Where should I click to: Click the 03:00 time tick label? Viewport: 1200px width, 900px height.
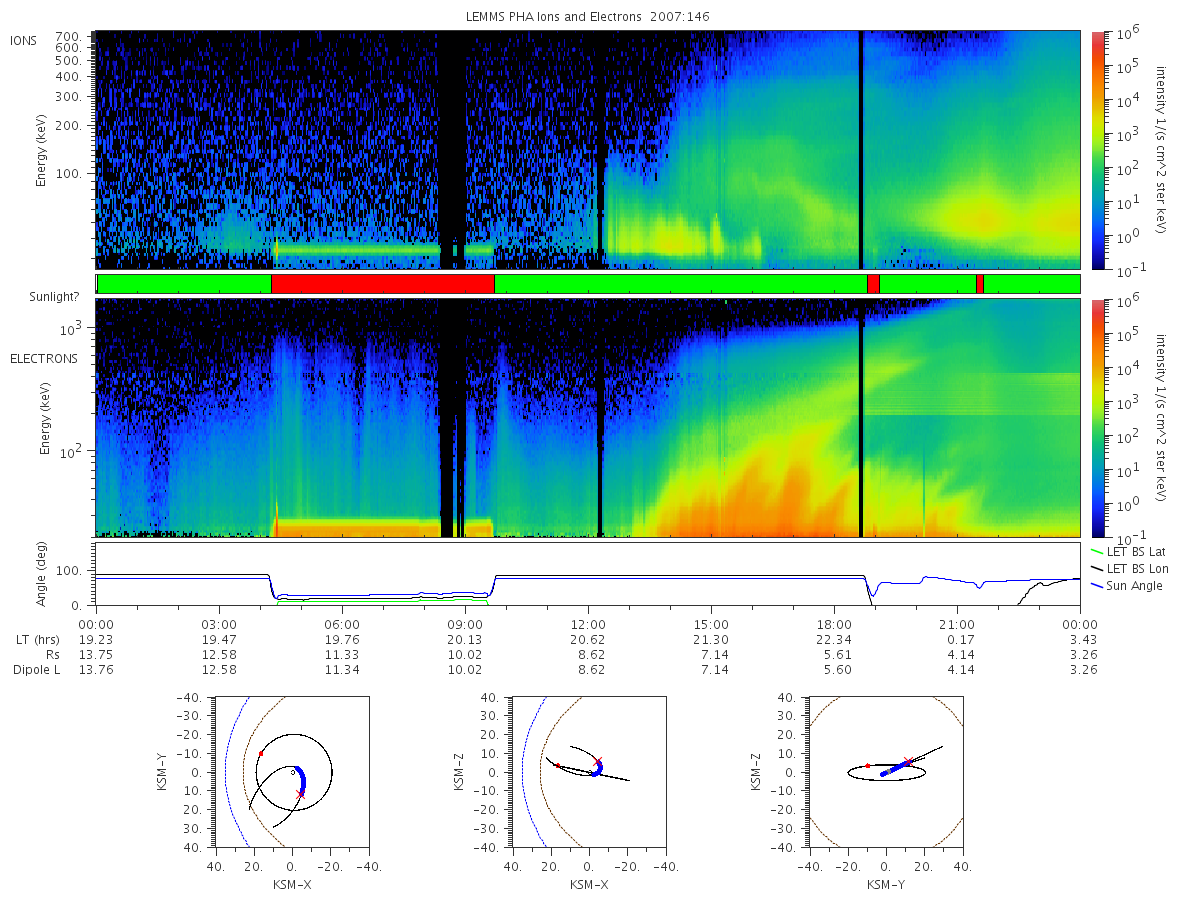click(219, 623)
